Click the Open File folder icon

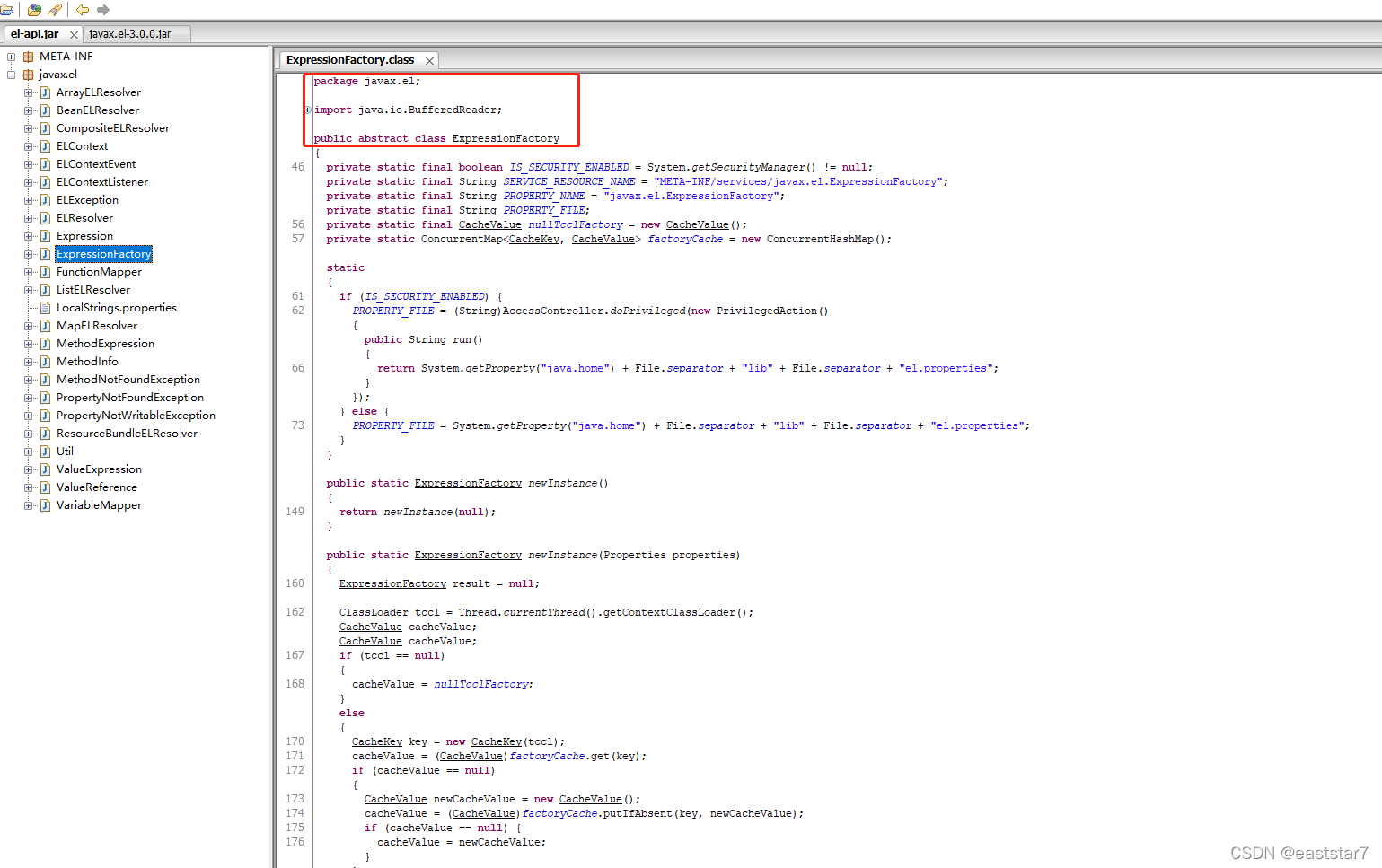pyautogui.click(x=6, y=10)
